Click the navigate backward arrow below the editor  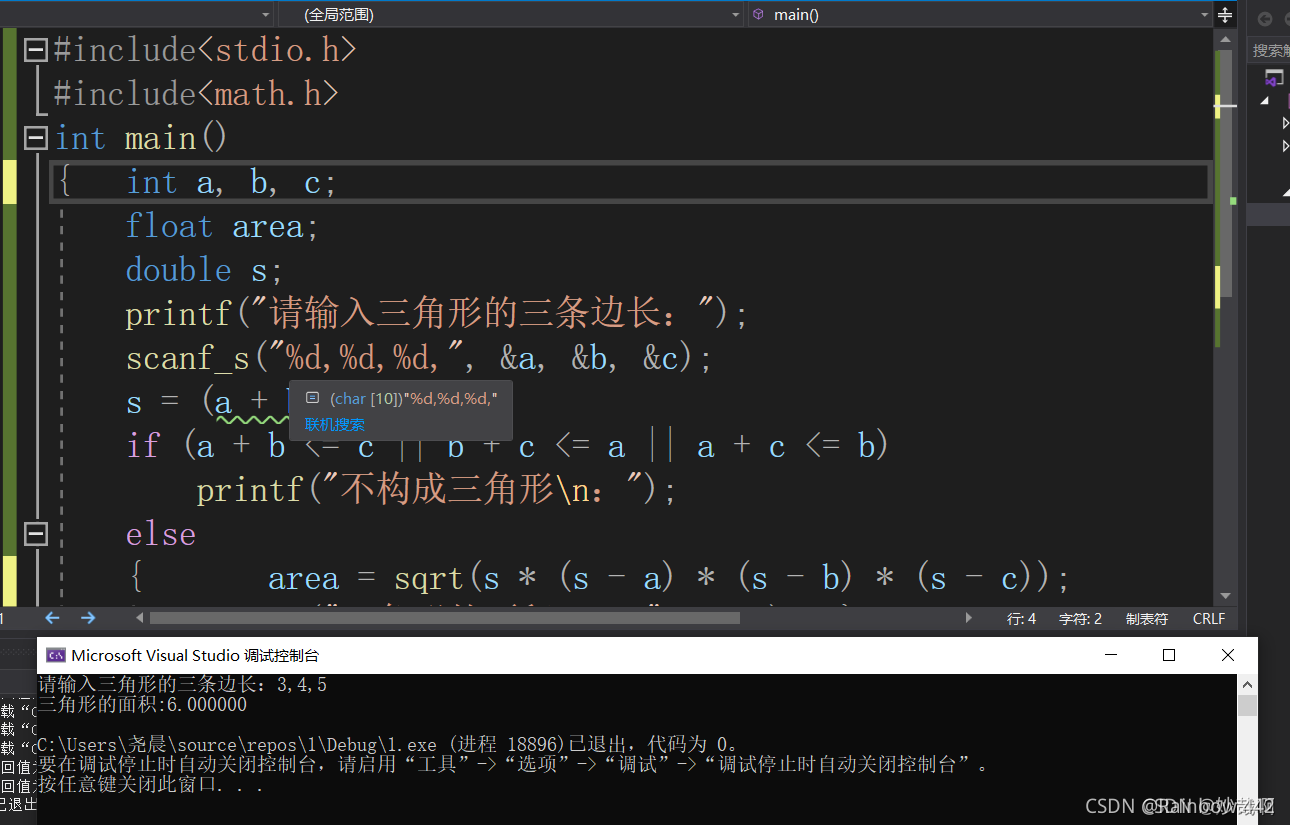tap(53, 618)
